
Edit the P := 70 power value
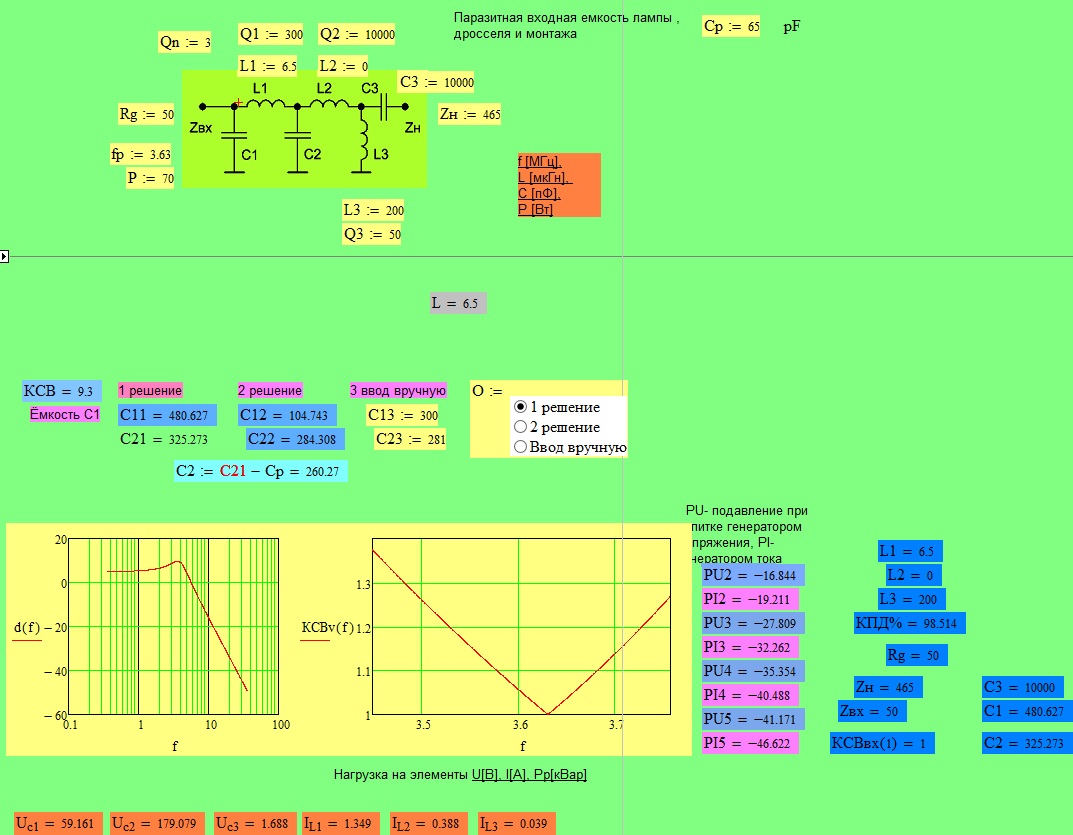point(150,178)
